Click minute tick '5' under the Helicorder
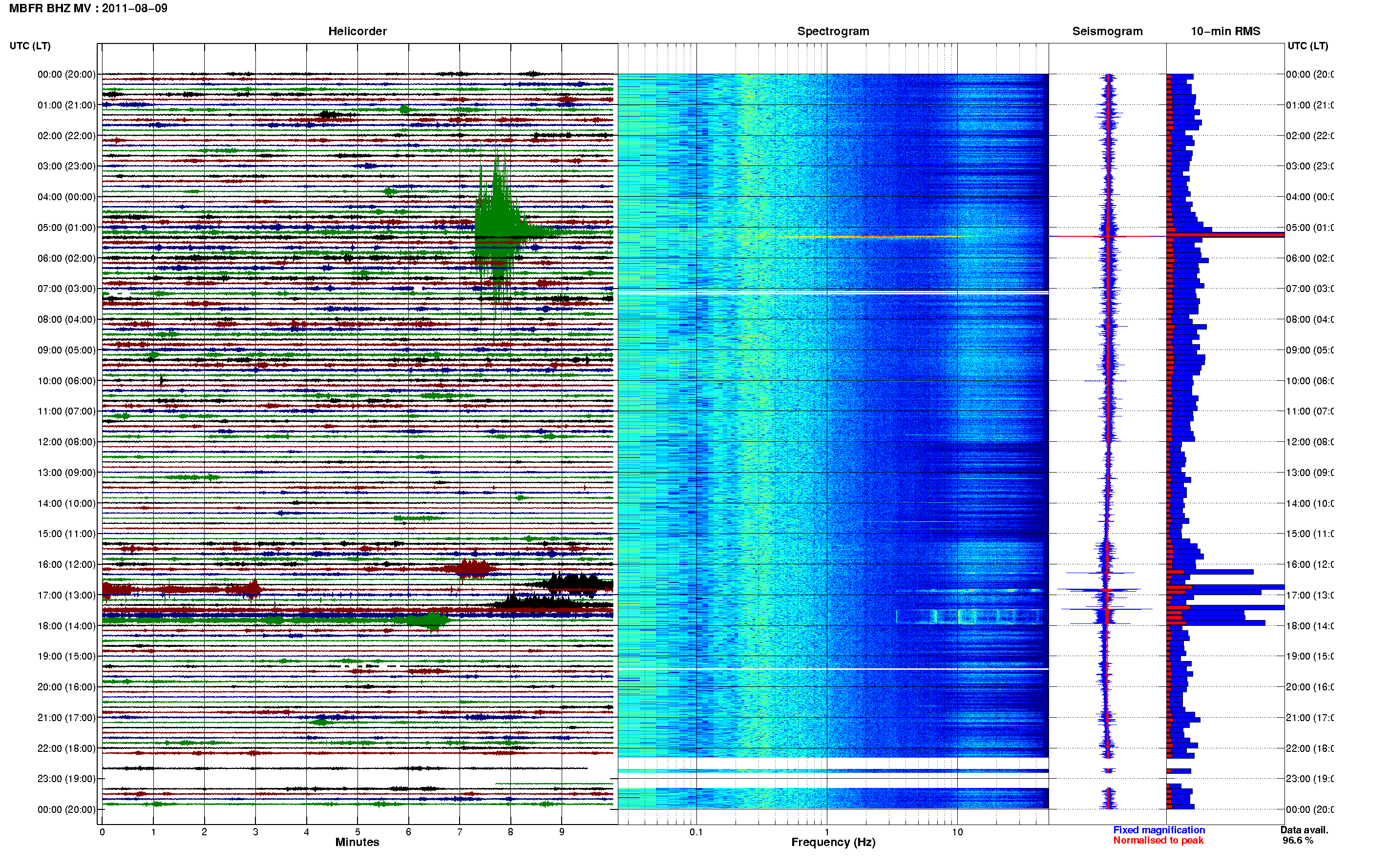1389x868 pixels. [357, 831]
